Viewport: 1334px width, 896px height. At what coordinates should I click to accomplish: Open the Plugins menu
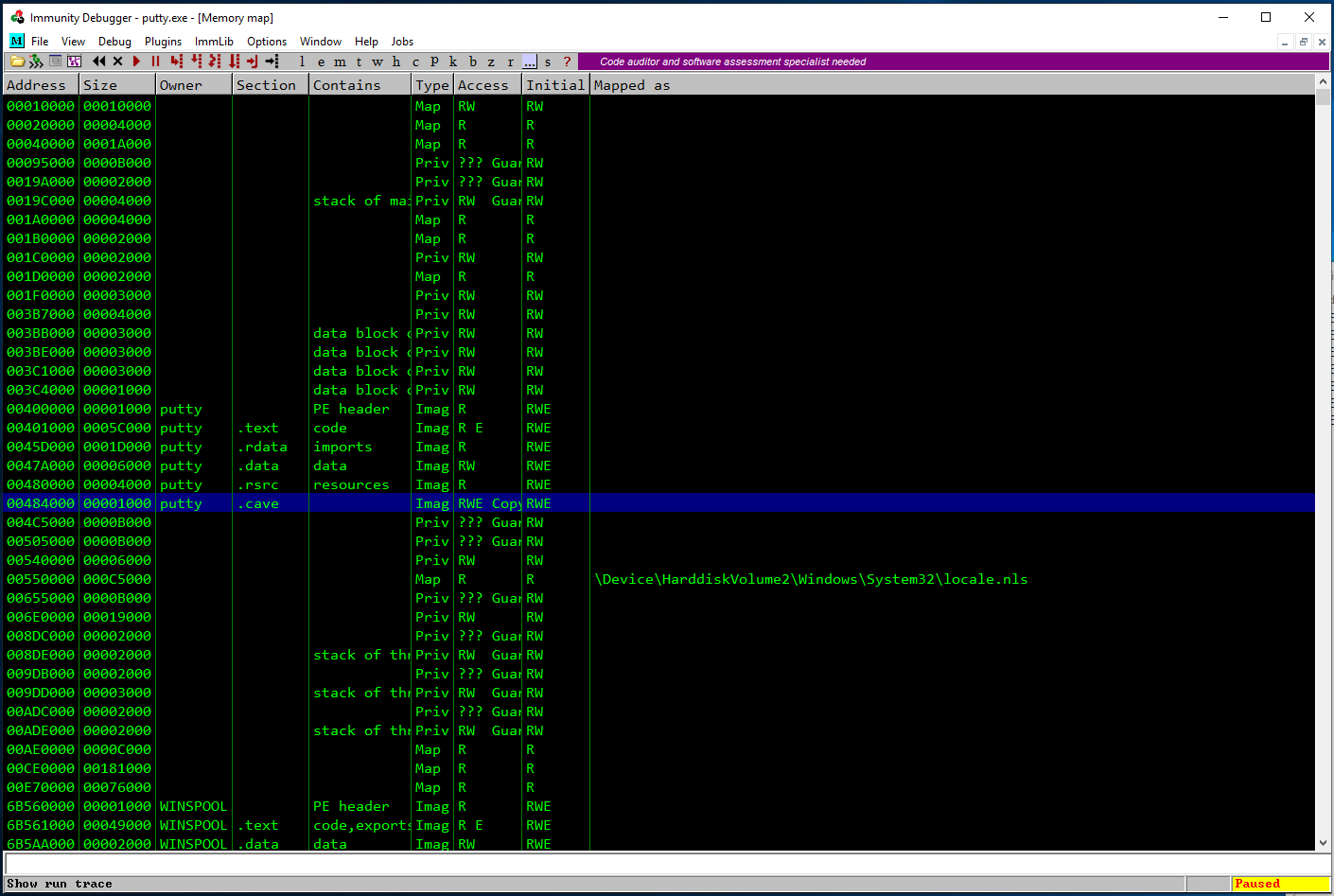(x=163, y=42)
